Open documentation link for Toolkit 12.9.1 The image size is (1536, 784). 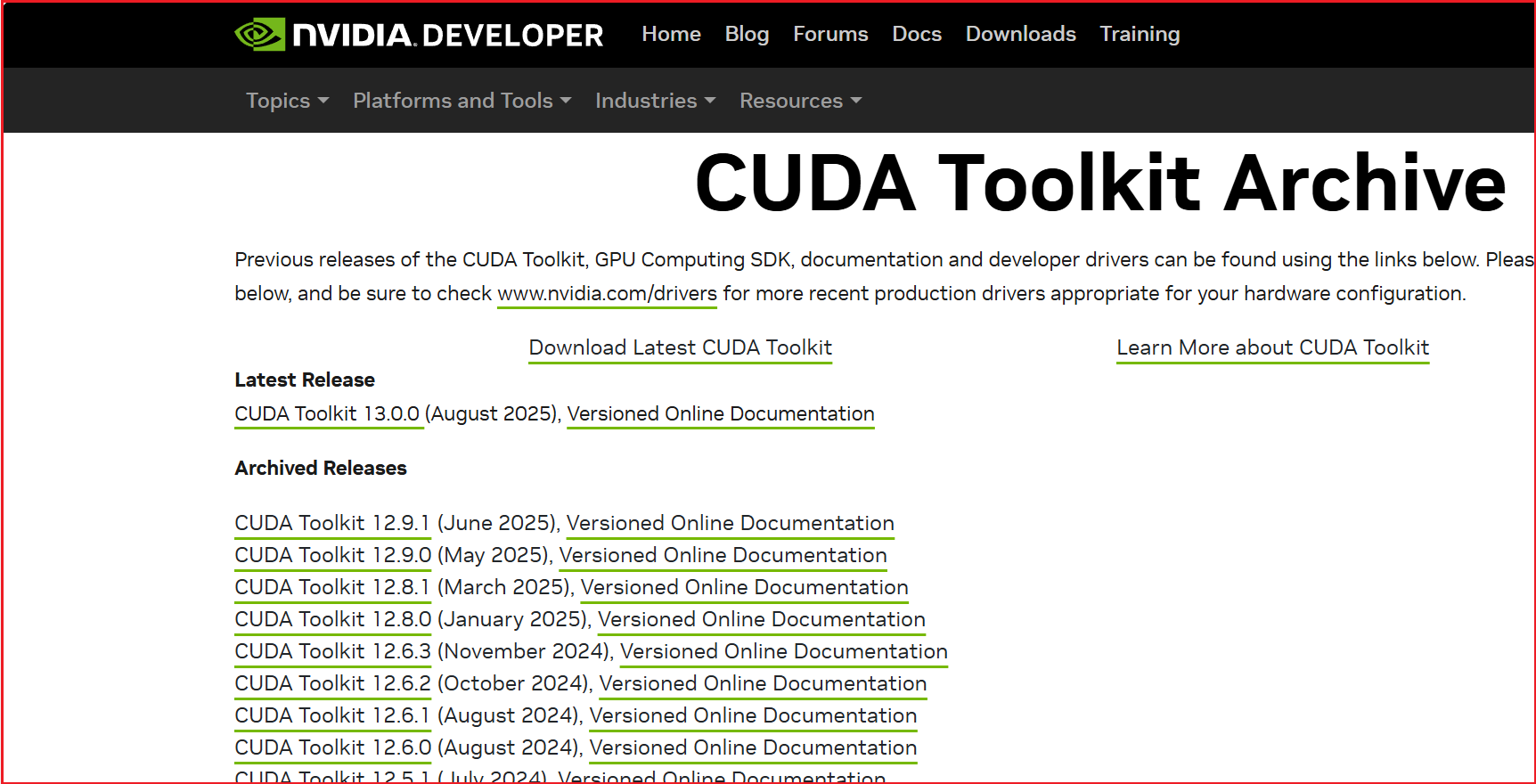(x=731, y=524)
